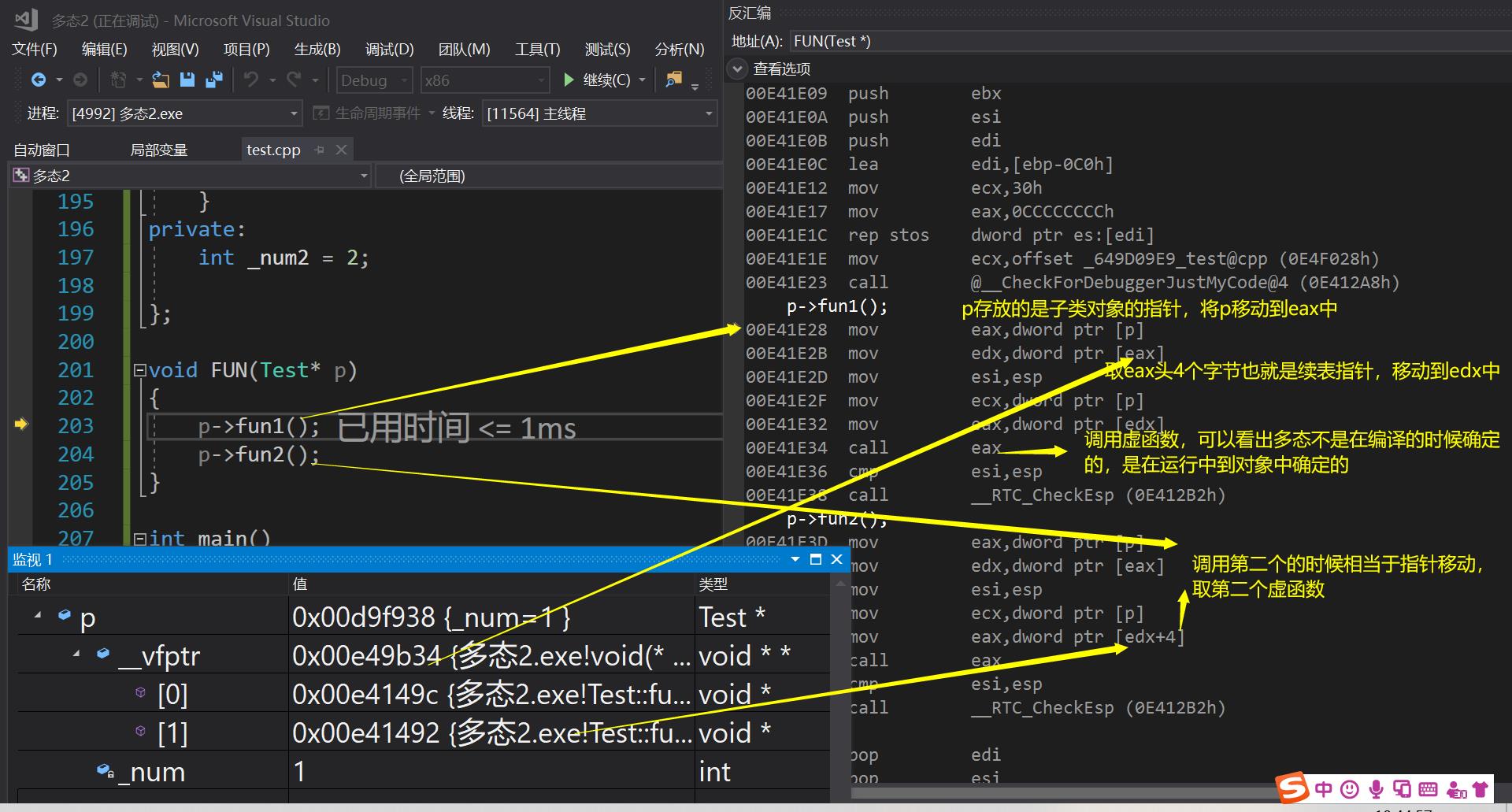The width and height of the screenshot is (1512, 812).
Task: Open the toolbar overflow options arrow
Action: pyautogui.click(x=695, y=86)
